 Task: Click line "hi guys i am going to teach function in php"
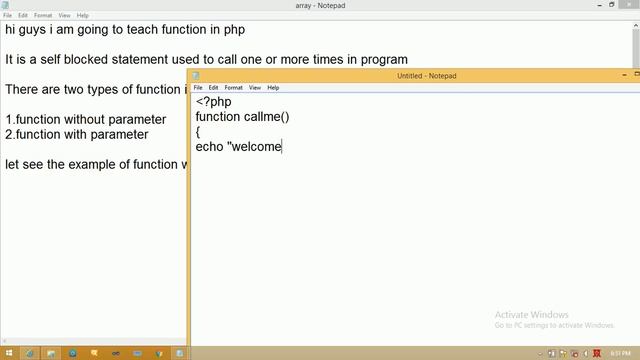[125, 30]
